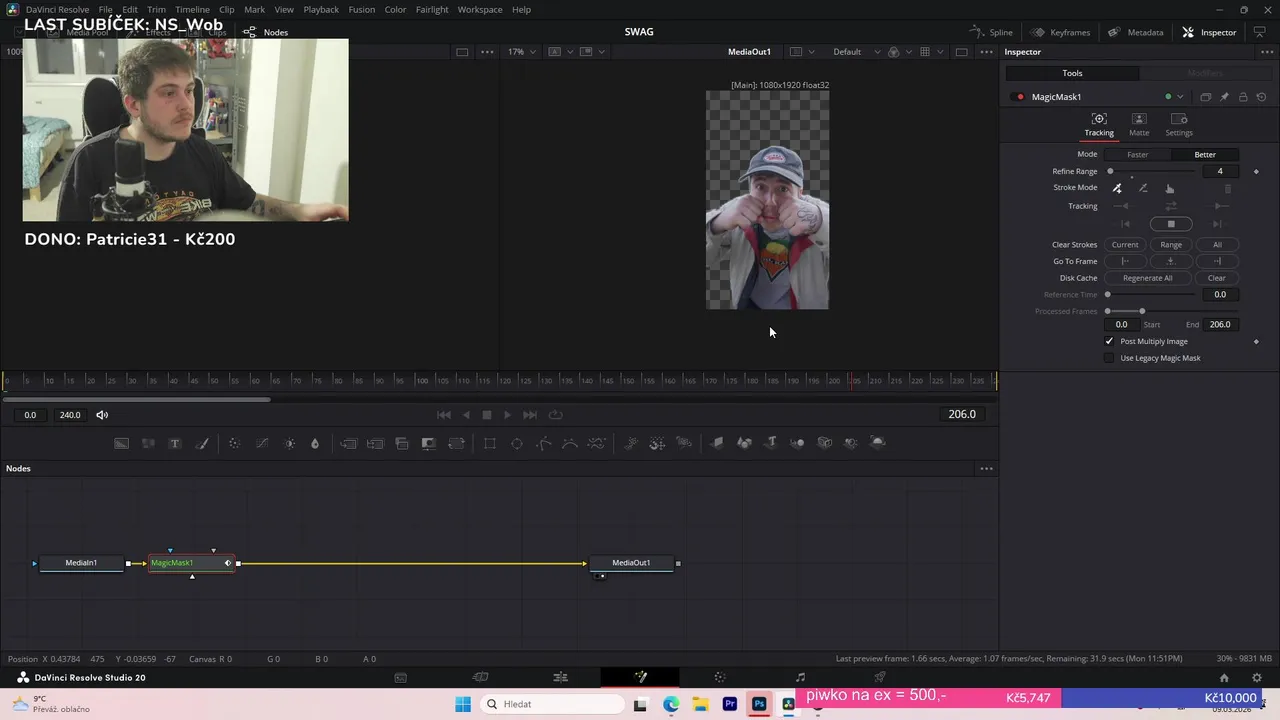1280x720 pixels.
Task: Add a Text+ tool from toolbar
Action: click(174, 443)
